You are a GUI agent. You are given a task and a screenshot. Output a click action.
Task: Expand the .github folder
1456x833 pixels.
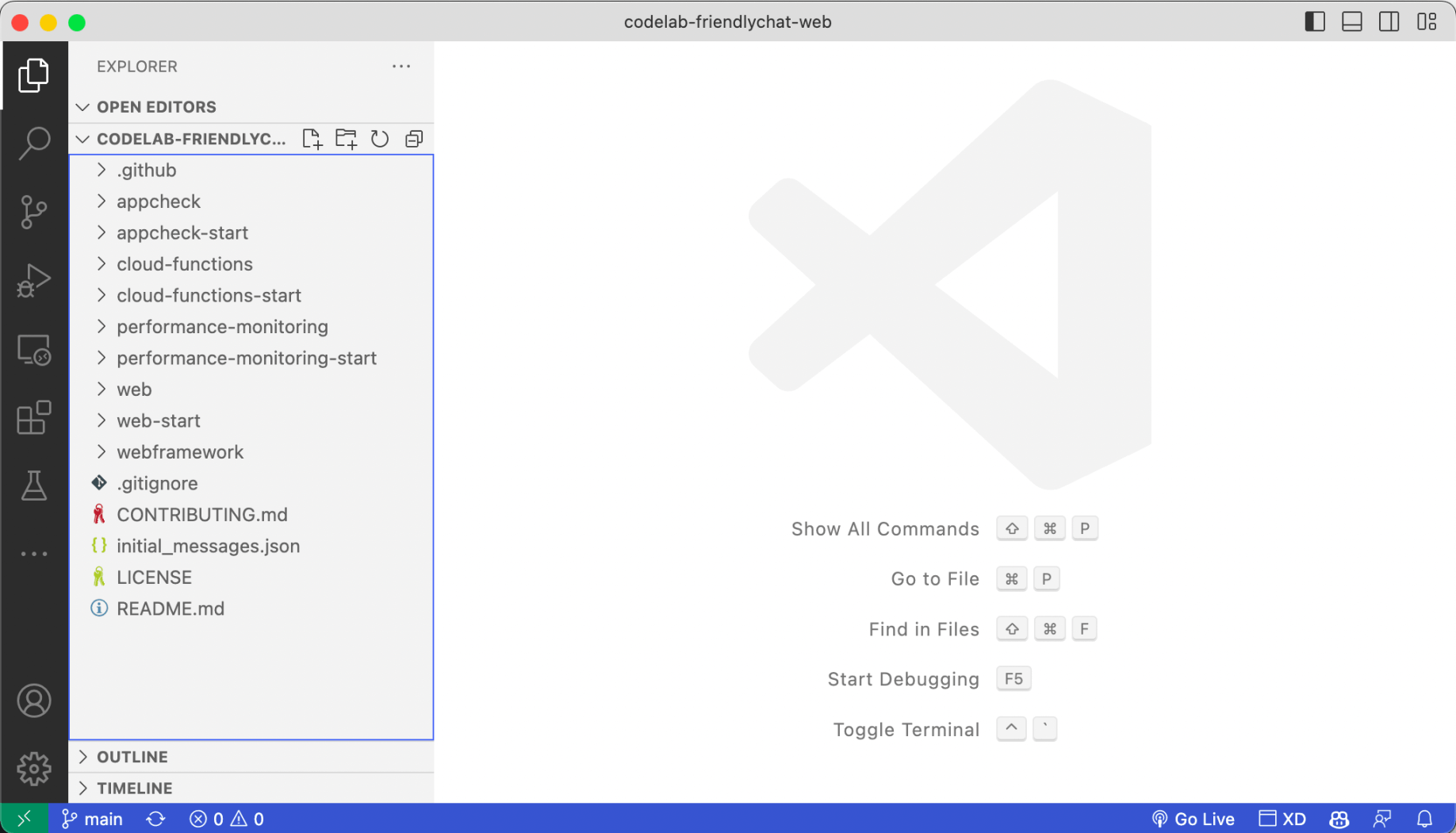point(251,171)
